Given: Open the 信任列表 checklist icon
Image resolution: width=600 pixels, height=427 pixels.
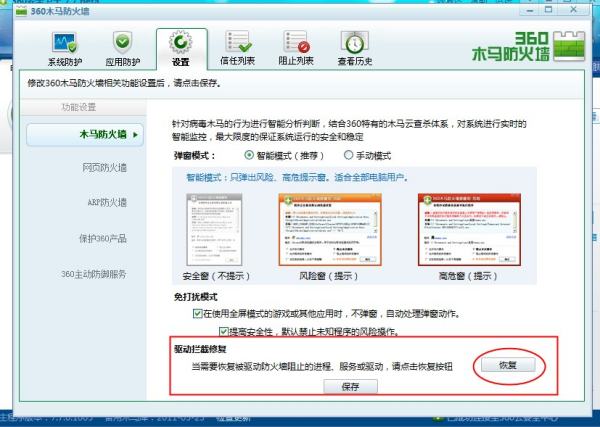Looking at the screenshot, I should click(x=238, y=42).
